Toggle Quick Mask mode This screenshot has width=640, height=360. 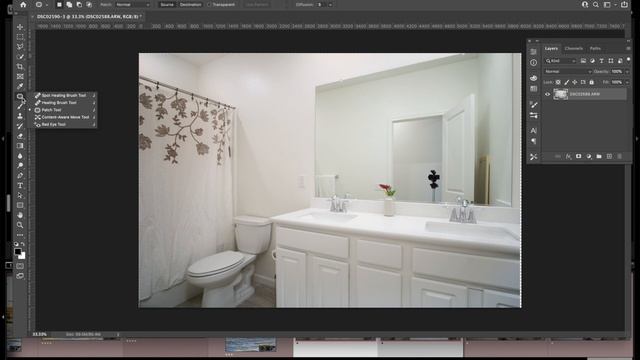20,266
